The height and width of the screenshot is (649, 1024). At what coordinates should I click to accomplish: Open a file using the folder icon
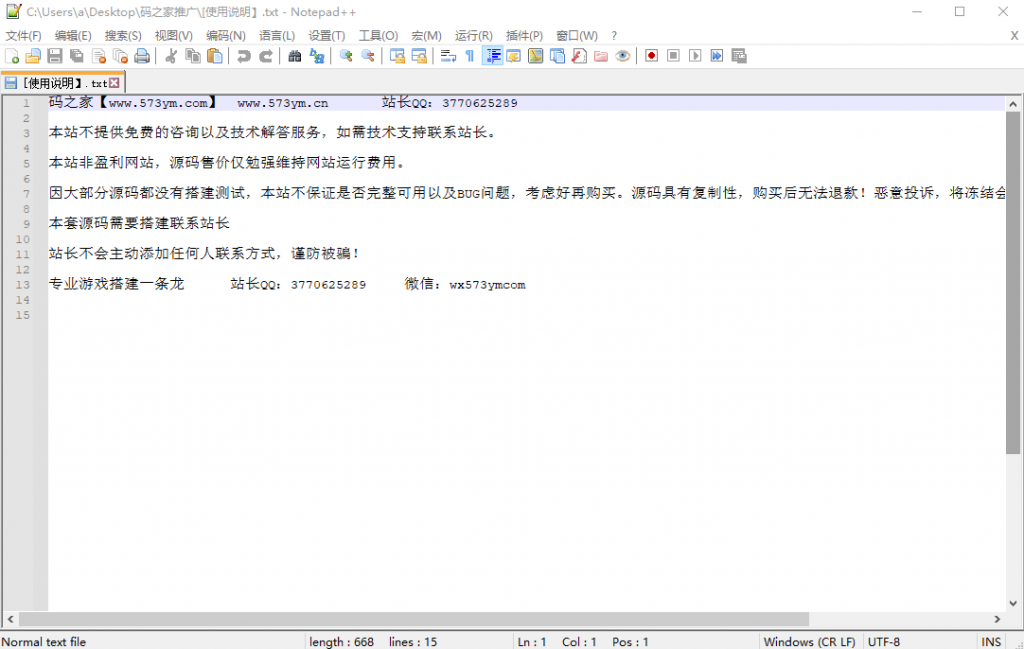coord(33,56)
